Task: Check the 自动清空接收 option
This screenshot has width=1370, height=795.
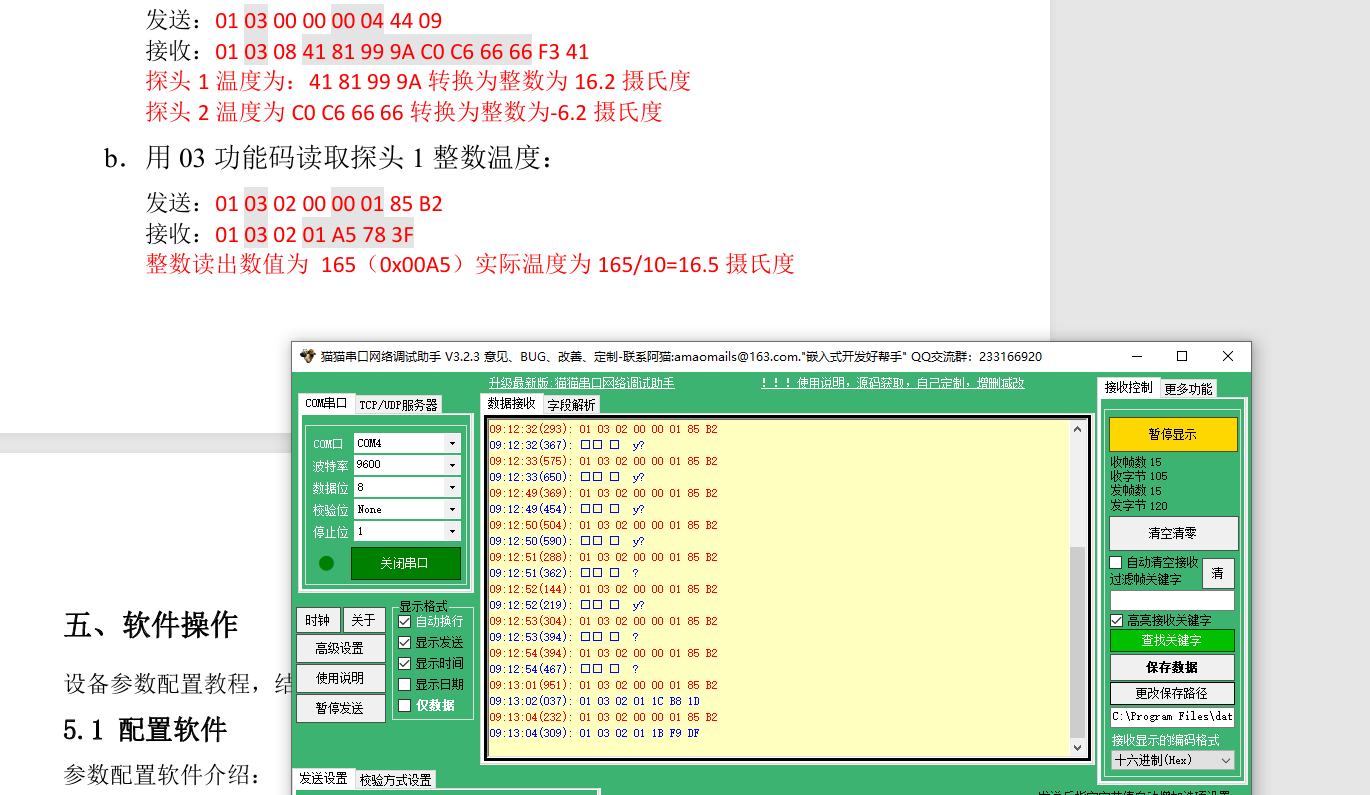Action: pyautogui.click(x=1117, y=563)
